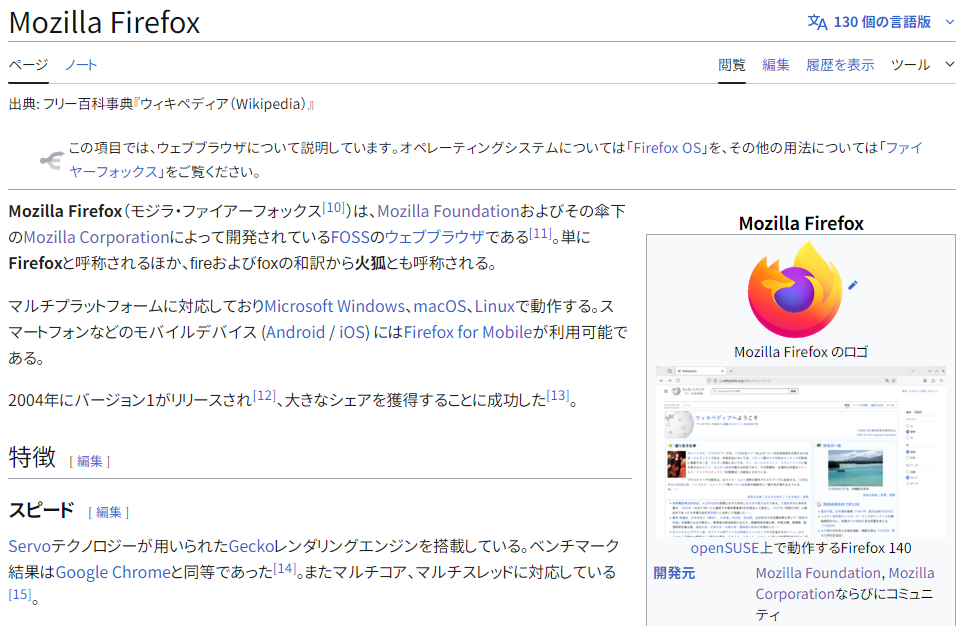Click citation reference number 10
The image size is (974, 626).
(x=334, y=207)
